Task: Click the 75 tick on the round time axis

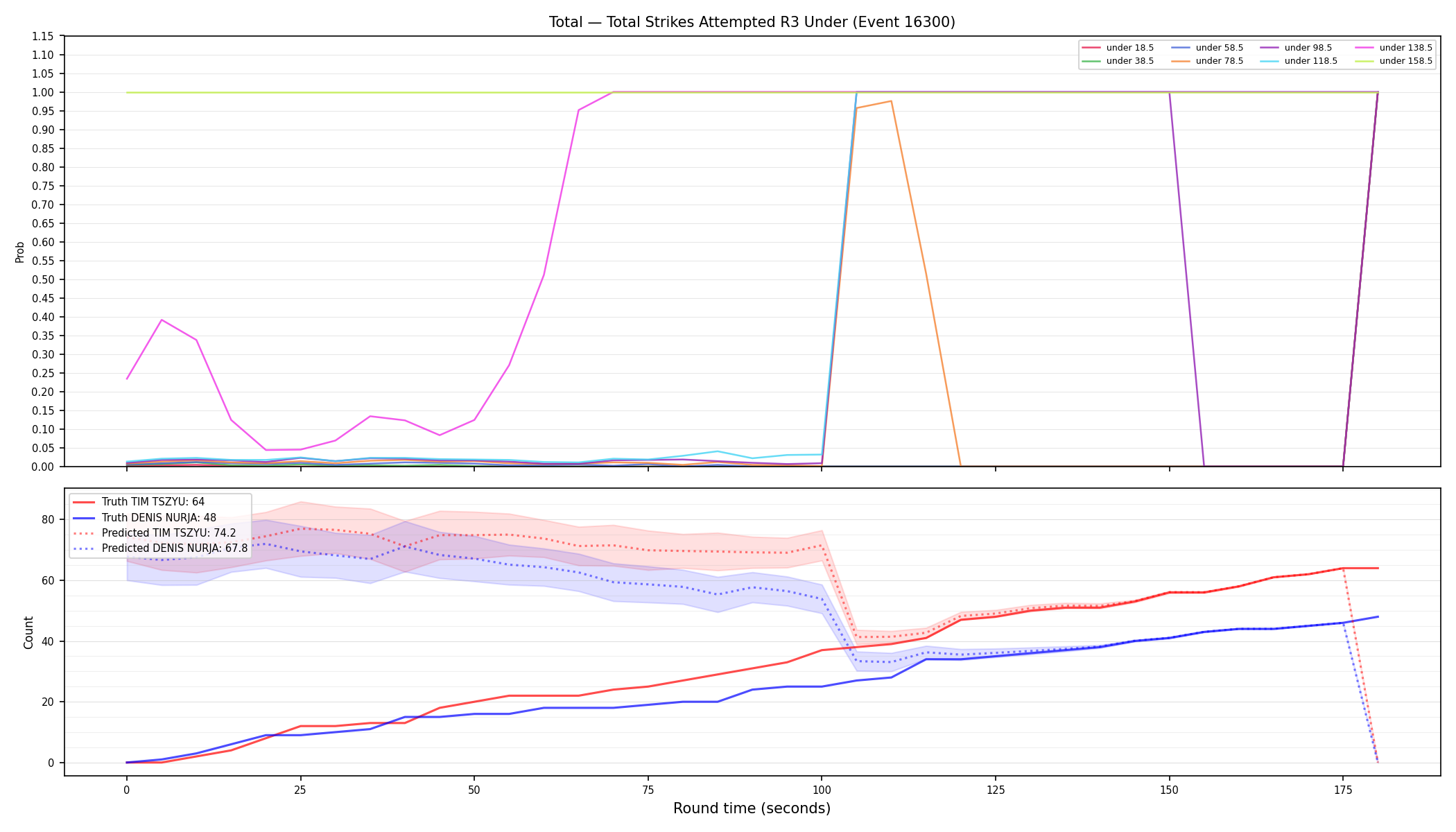Action: point(648,789)
